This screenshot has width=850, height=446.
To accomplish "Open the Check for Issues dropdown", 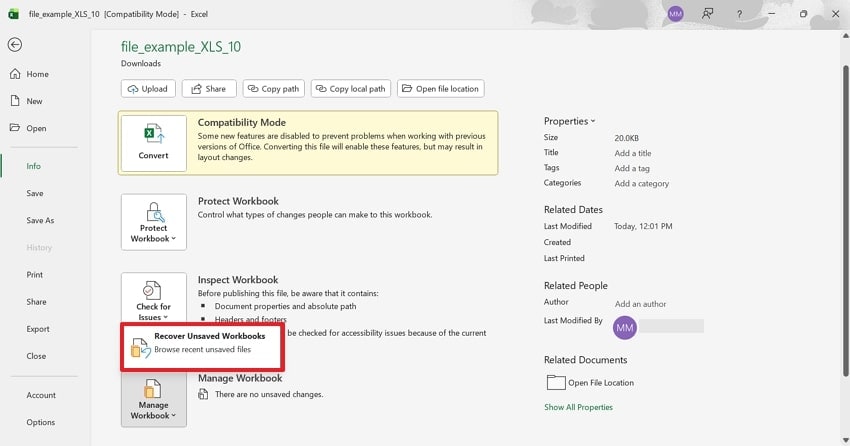I will (153, 298).
